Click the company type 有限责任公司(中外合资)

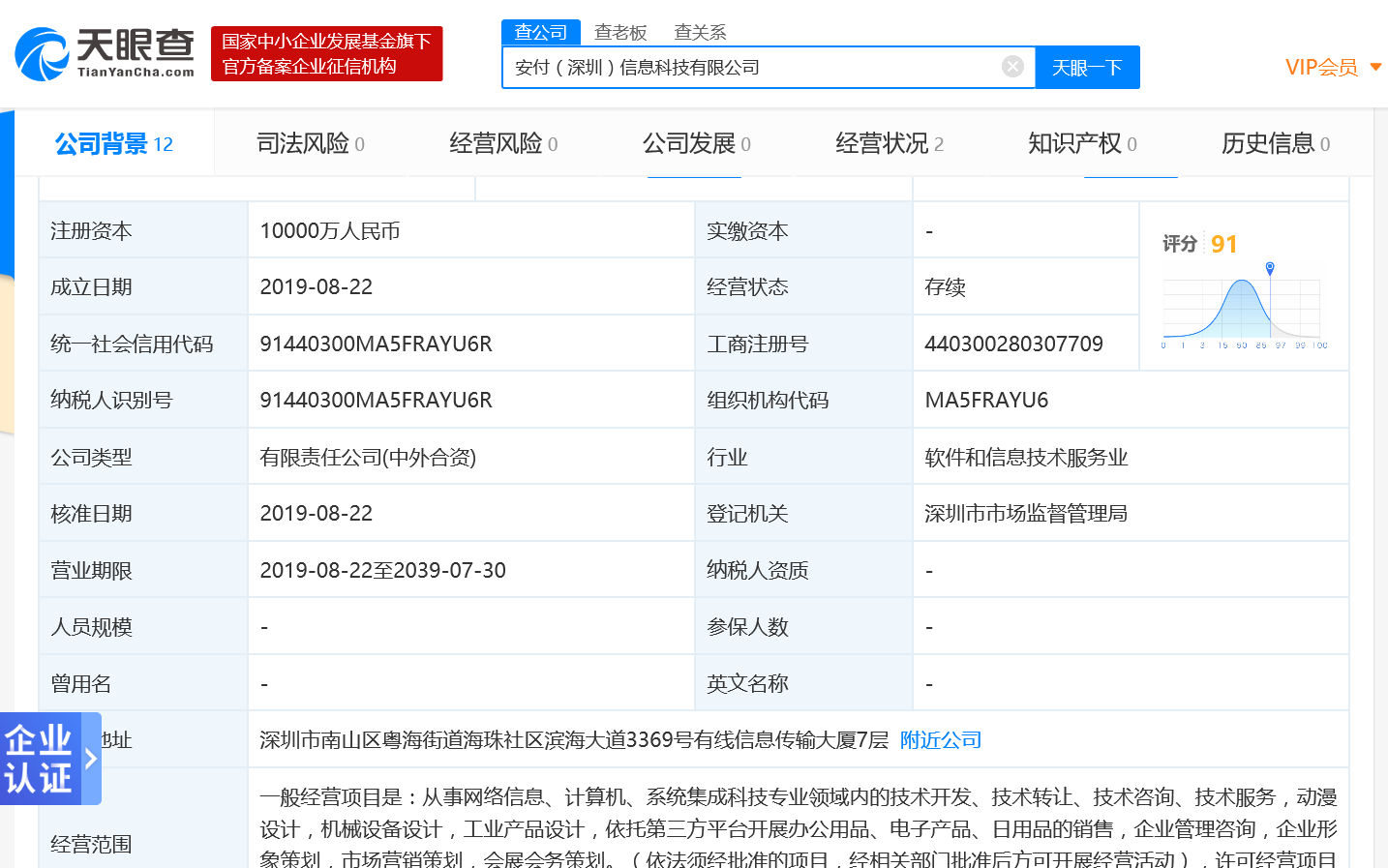coord(368,458)
